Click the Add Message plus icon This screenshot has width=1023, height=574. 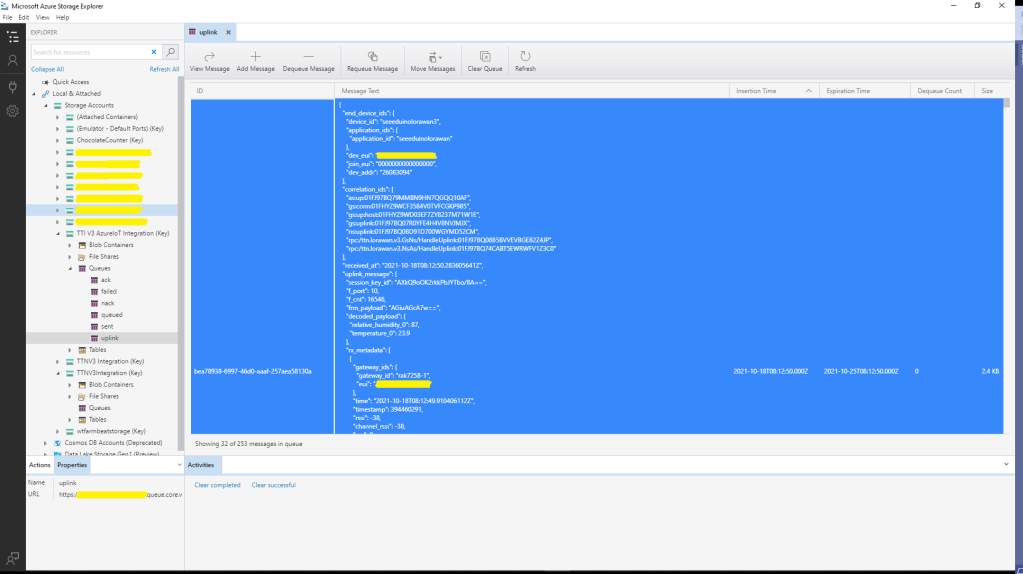(255, 58)
